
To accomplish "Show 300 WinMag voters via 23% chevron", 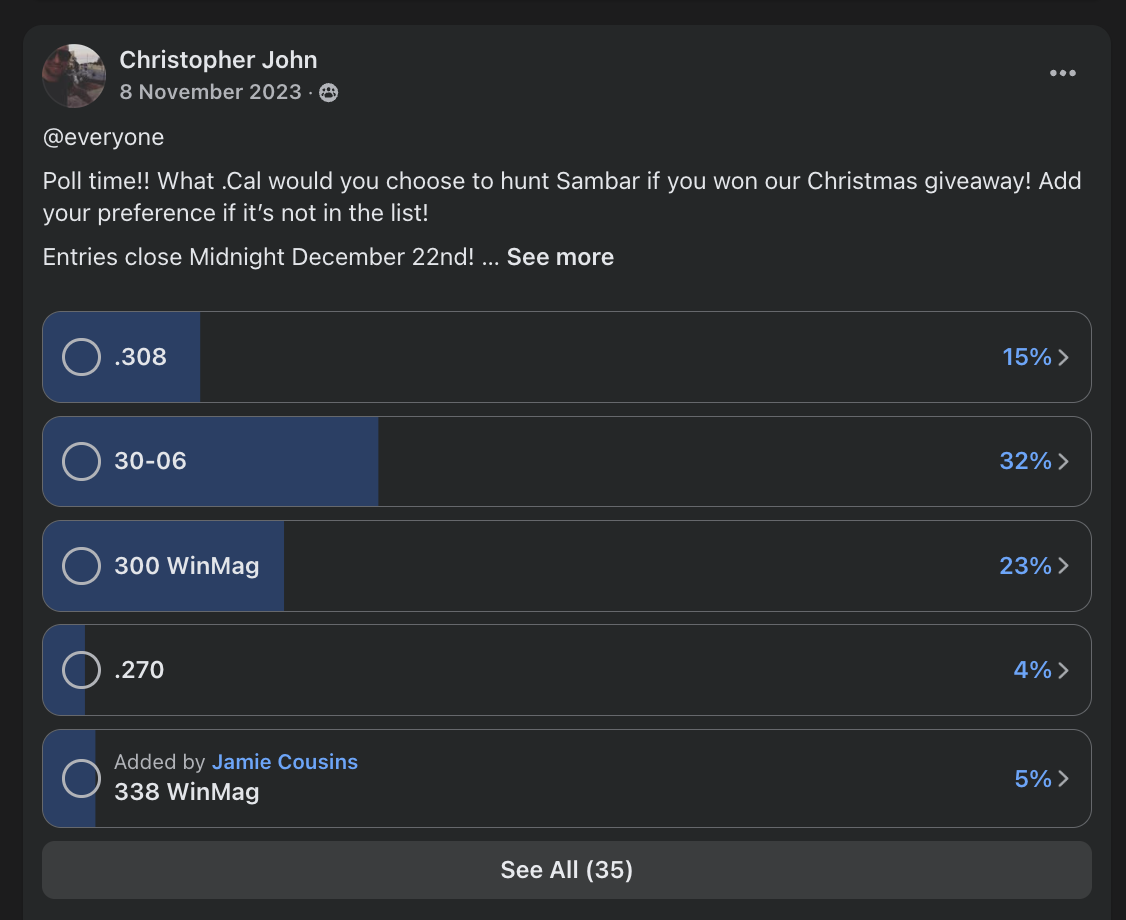I will (1064, 566).
